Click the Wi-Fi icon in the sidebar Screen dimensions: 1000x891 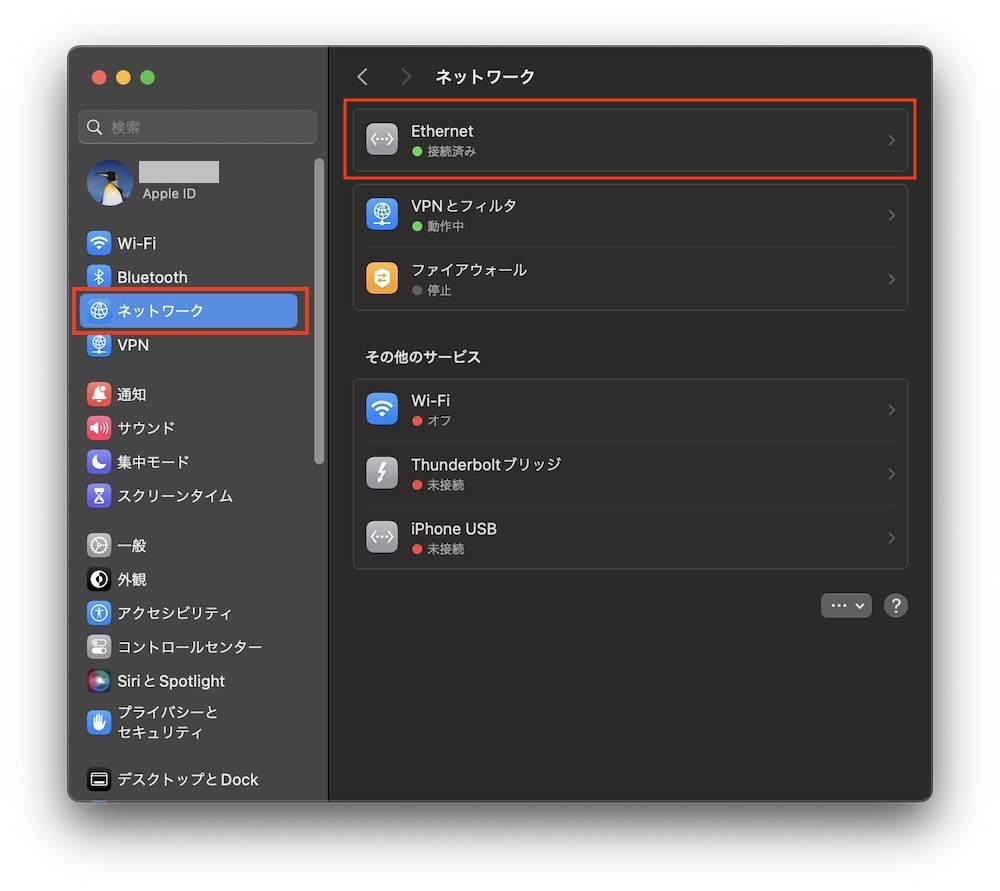point(99,243)
